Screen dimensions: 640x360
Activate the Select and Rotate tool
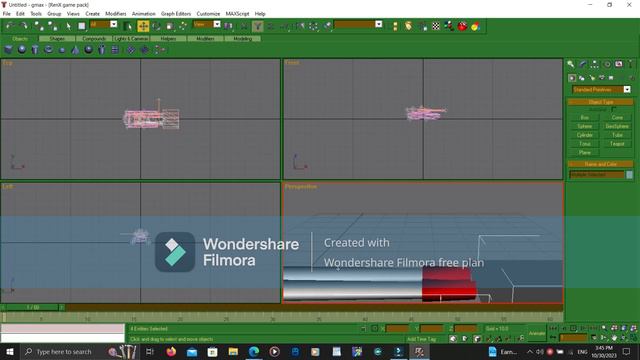click(156, 26)
